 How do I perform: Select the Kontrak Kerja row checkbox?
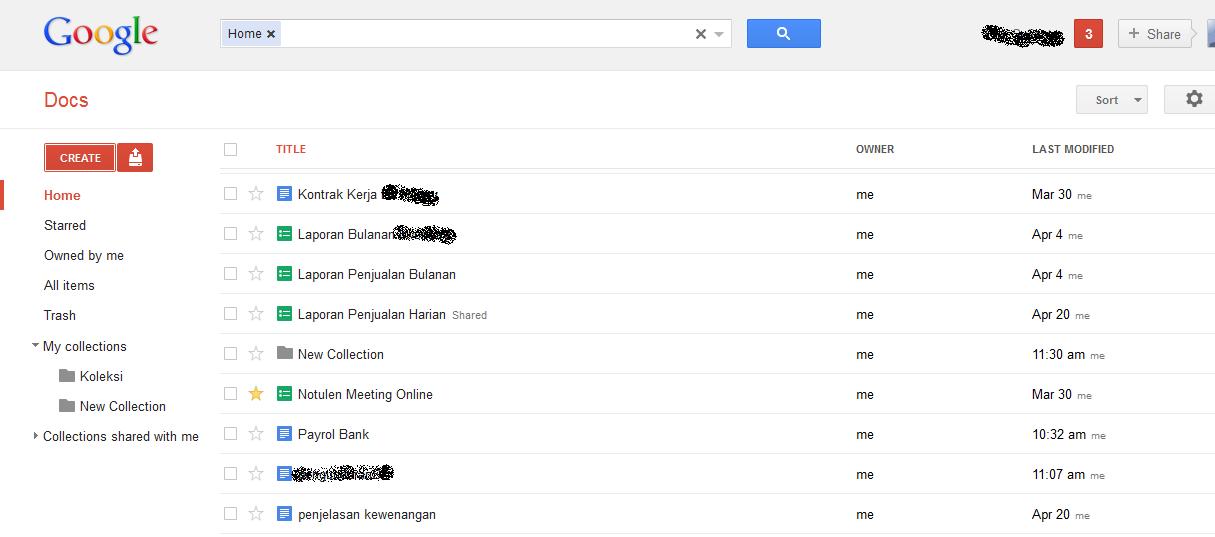pyautogui.click(x=230, y=194)
